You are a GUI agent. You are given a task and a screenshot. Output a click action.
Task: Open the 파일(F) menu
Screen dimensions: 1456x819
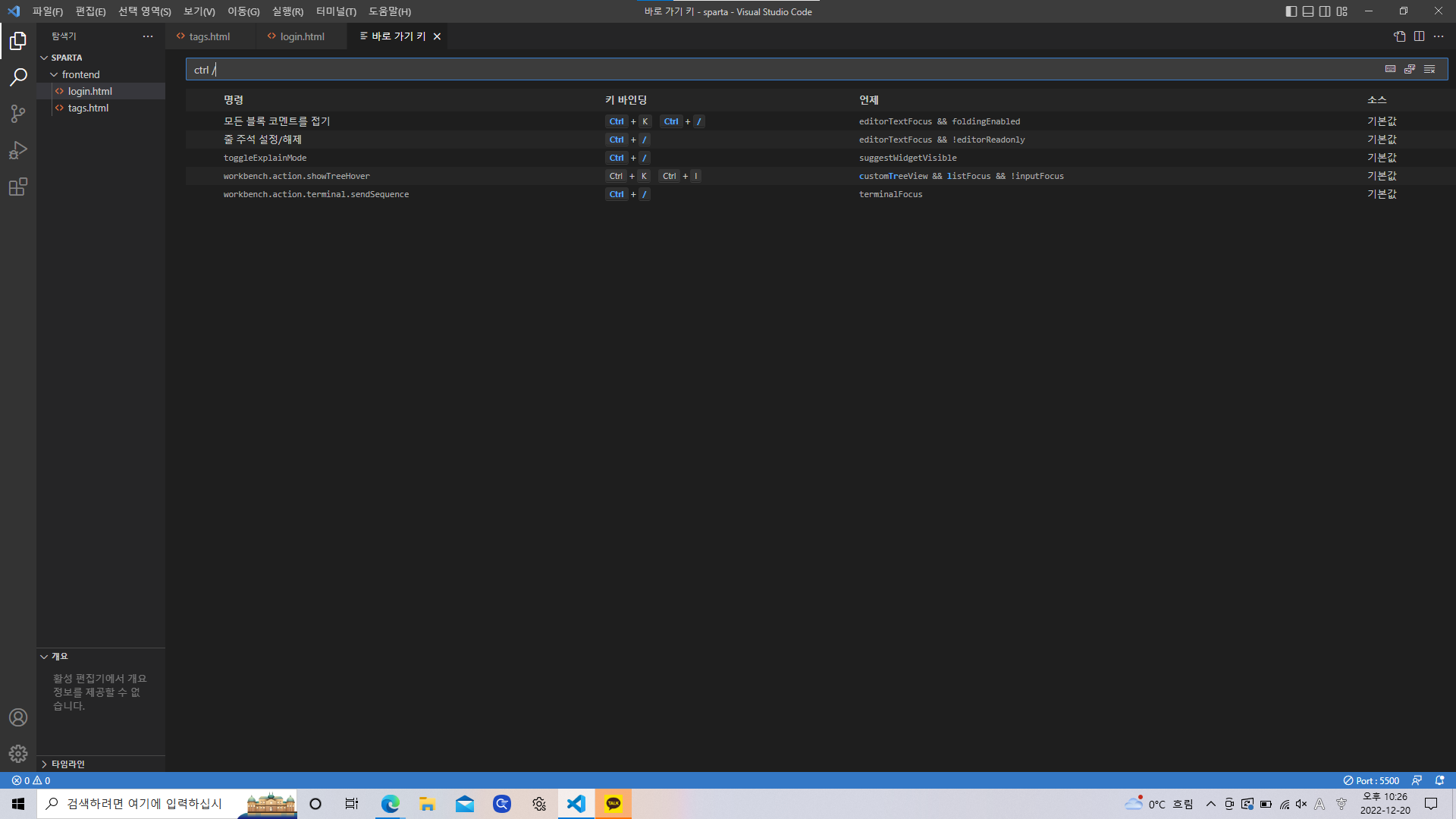pos(48,11)
